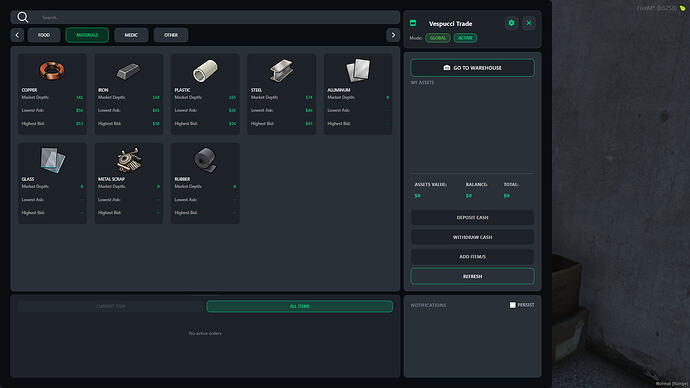Click the Metal Scrap item name

point(111,179)
